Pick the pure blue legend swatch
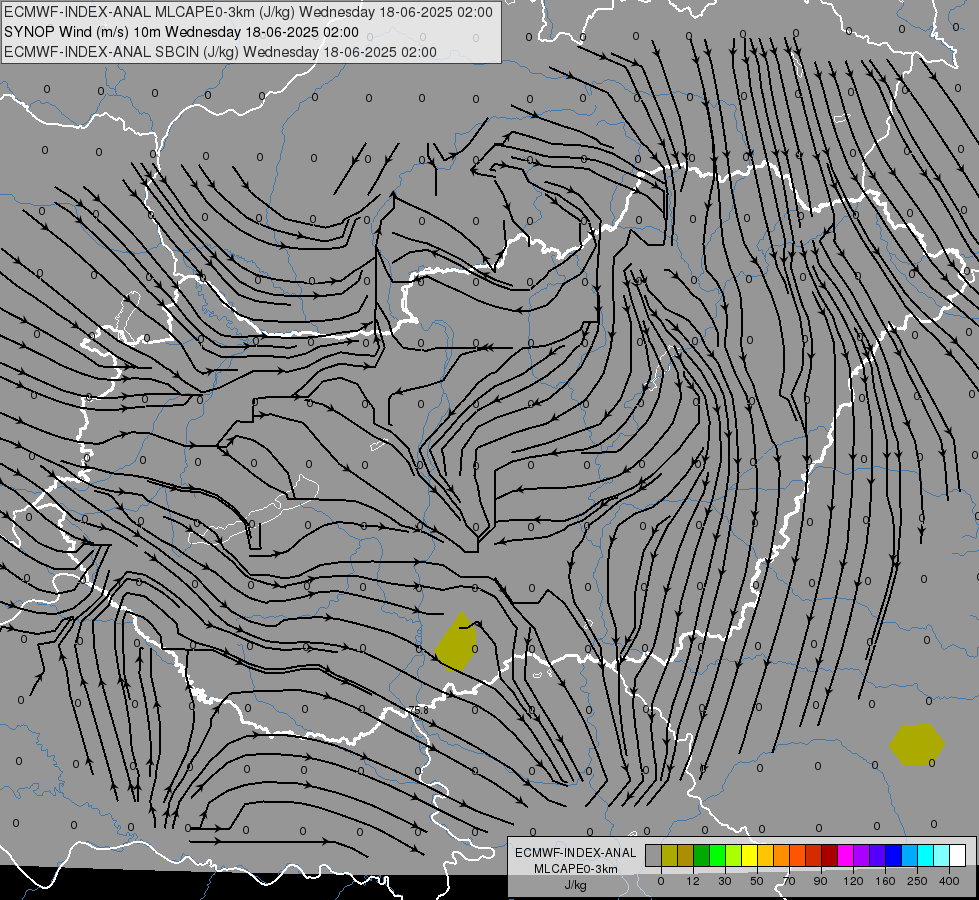The width and height of the screenshot is (979, 900). click(x=894, y=855)
